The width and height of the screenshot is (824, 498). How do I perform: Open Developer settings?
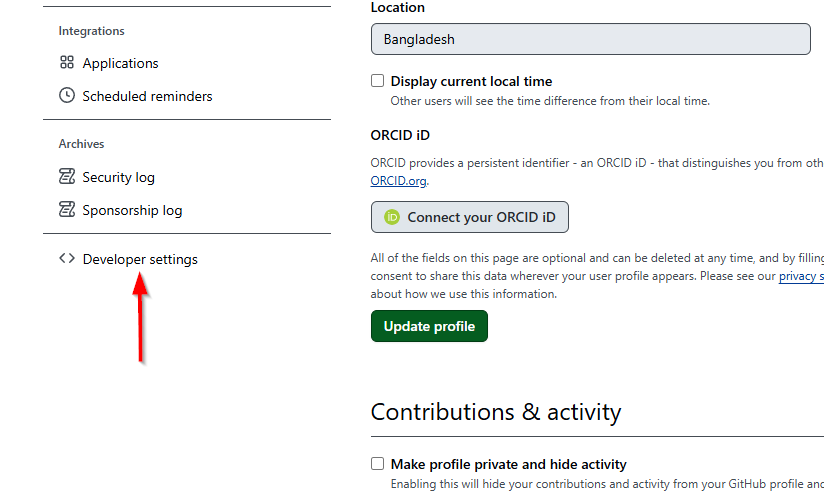pyautogui.click(x=140, y=259)
